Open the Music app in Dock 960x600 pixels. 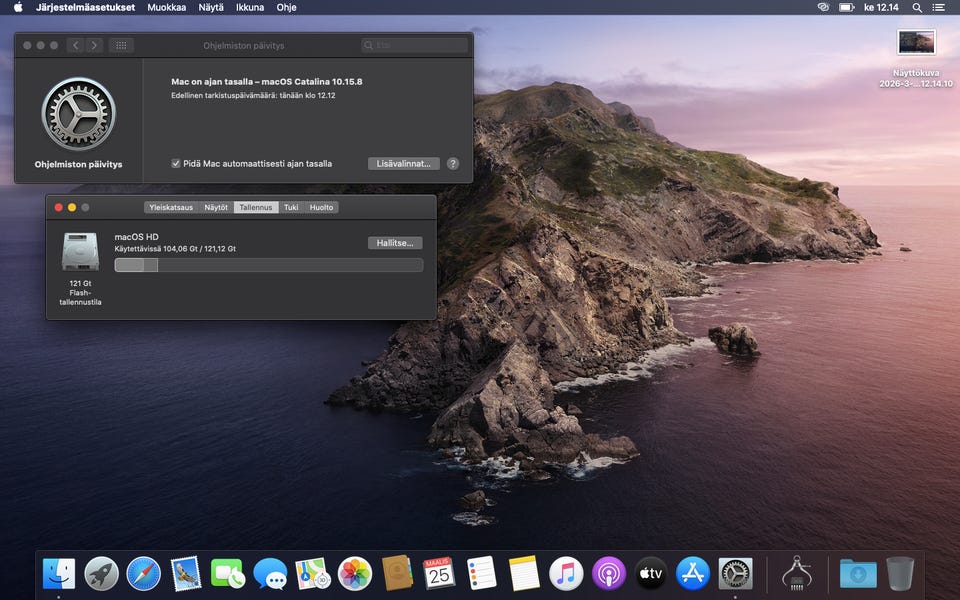pyautogui.click(x=566, y=573)
